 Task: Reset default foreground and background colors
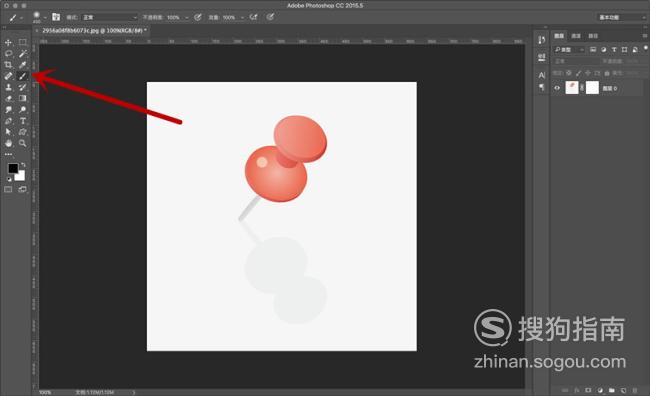[x=9, y=179]
